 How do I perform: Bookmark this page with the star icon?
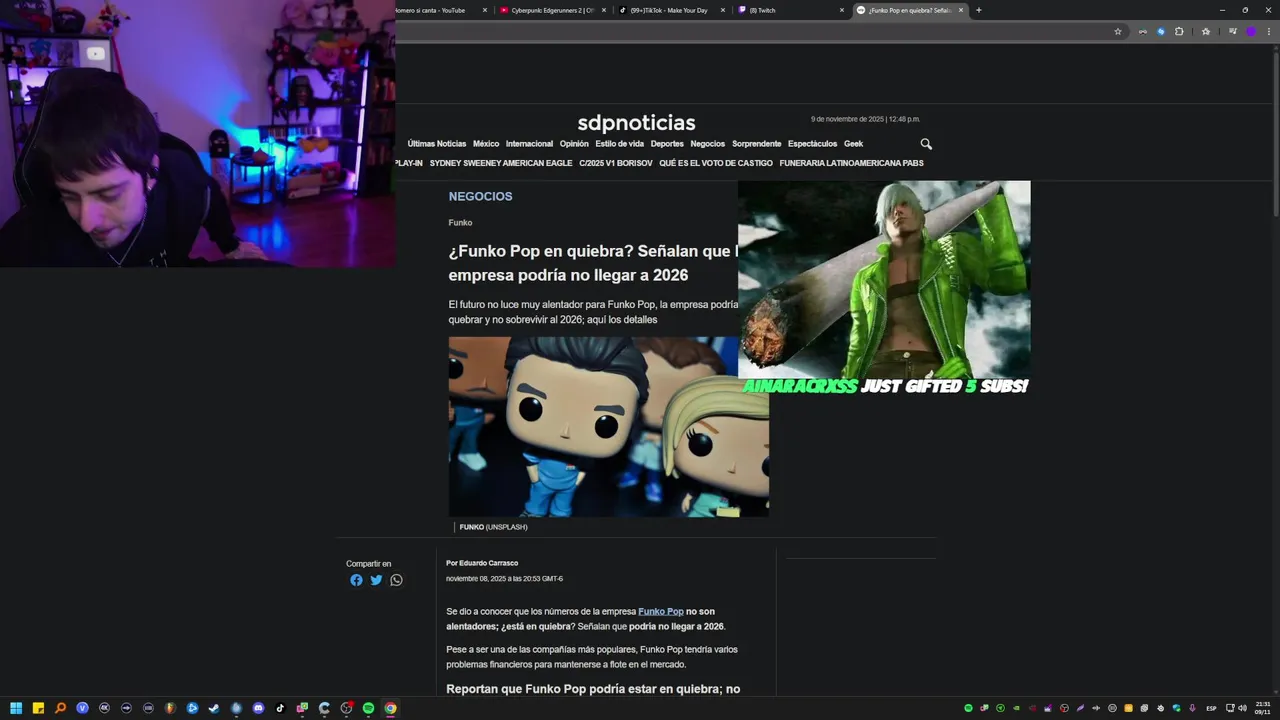coord(1118,31)
